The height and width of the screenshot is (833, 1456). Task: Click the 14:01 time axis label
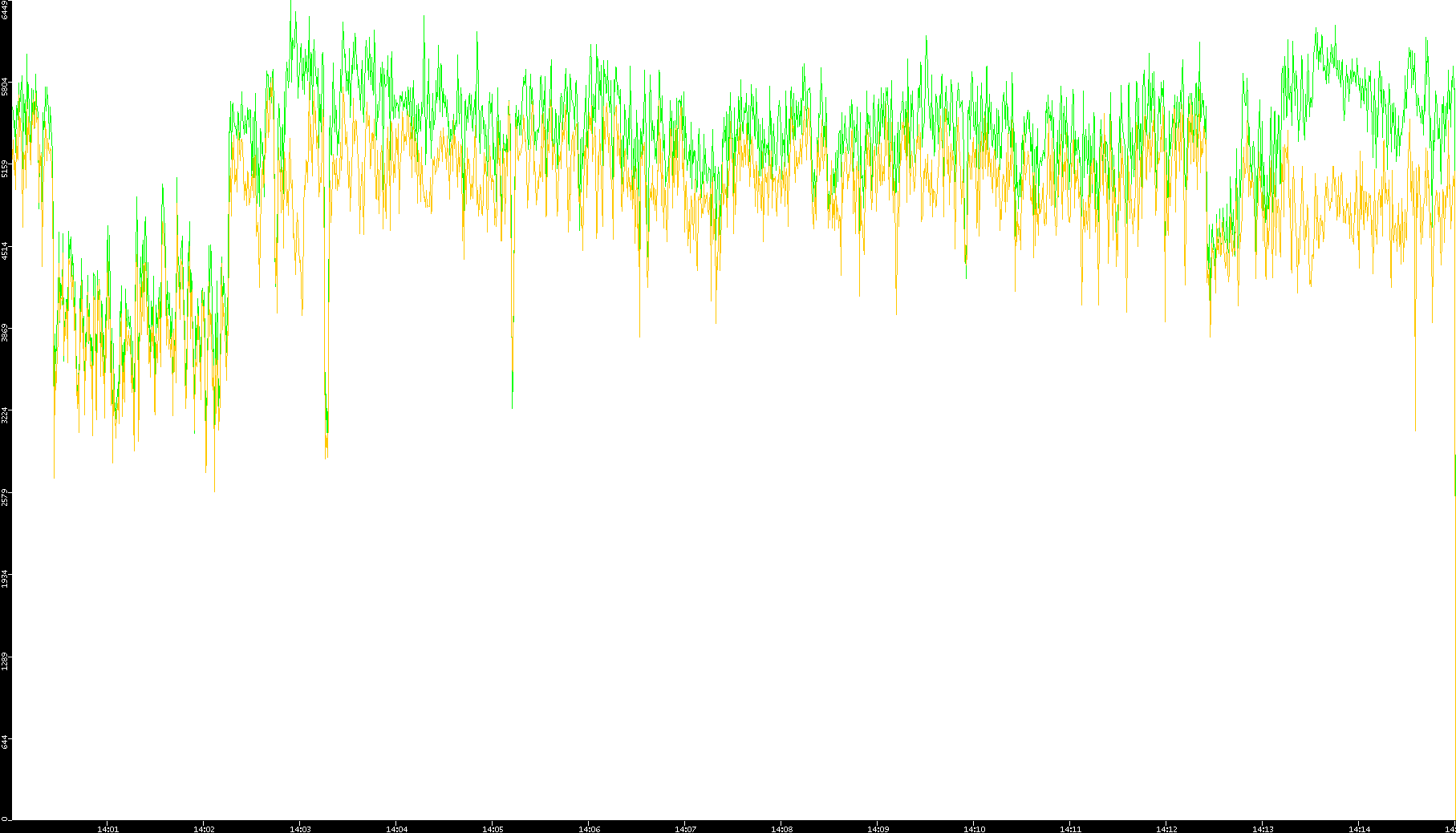[107, 829]
